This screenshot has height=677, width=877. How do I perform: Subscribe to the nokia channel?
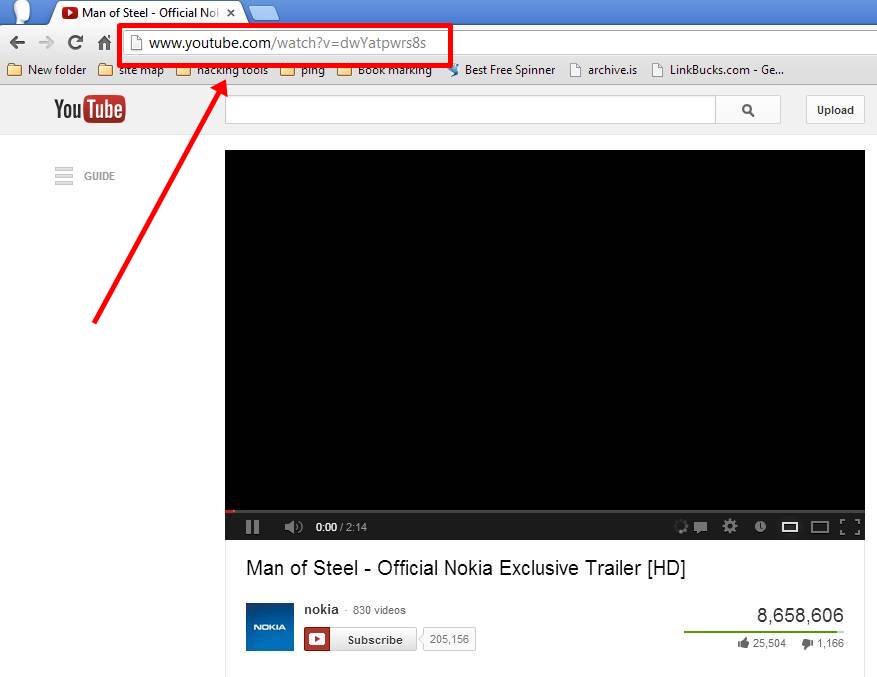(360, 639)
